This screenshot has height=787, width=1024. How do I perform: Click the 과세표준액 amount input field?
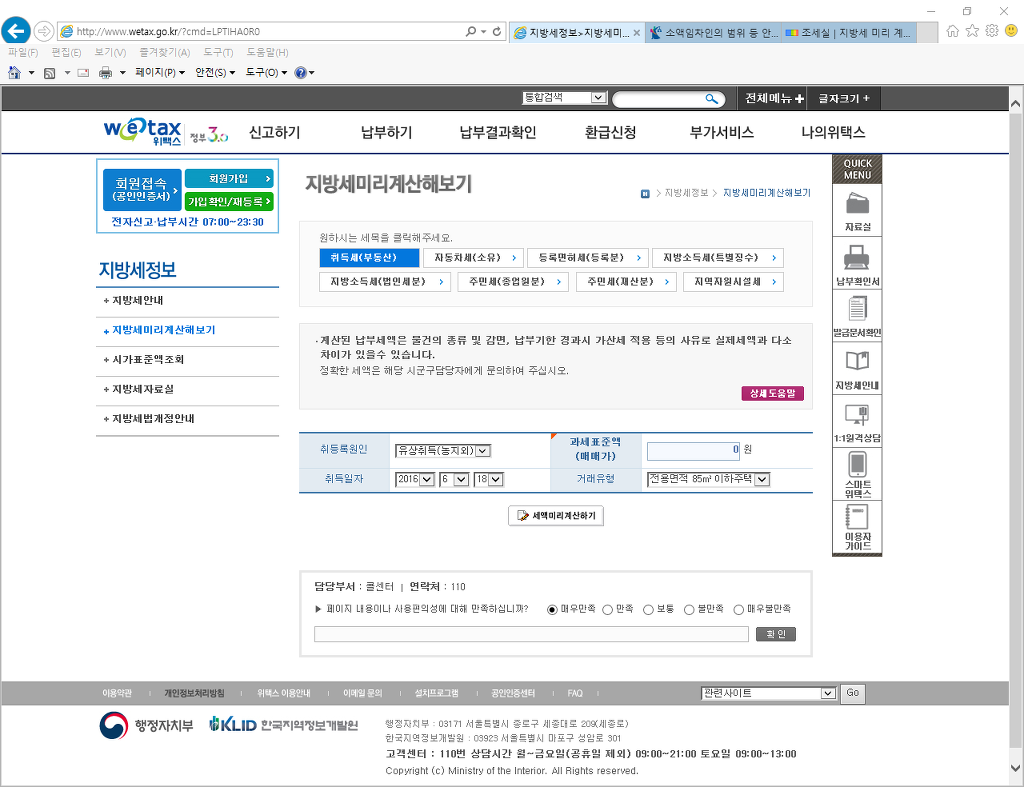pyautogui.click(x=693, y=450)
